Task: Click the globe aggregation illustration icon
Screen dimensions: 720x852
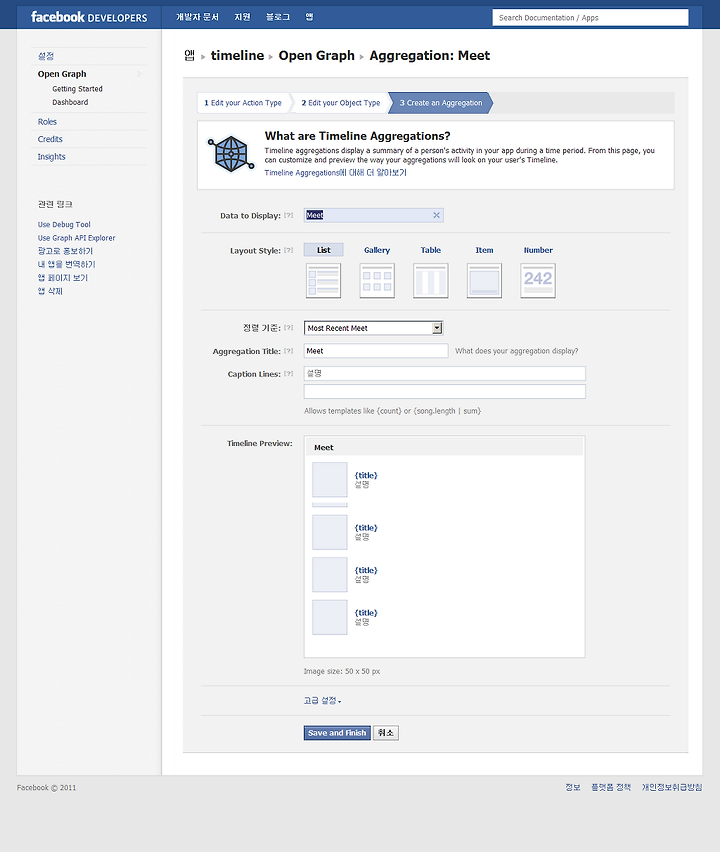Action: [230, 154]
